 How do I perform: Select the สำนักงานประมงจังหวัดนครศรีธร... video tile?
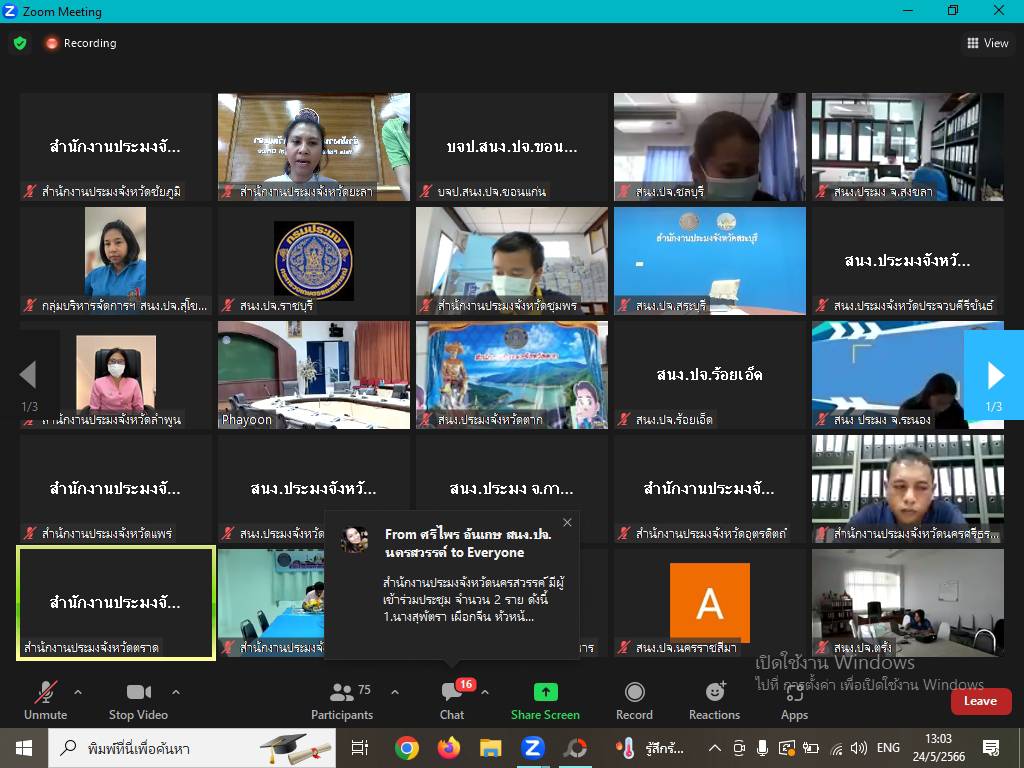coord(908,488)
